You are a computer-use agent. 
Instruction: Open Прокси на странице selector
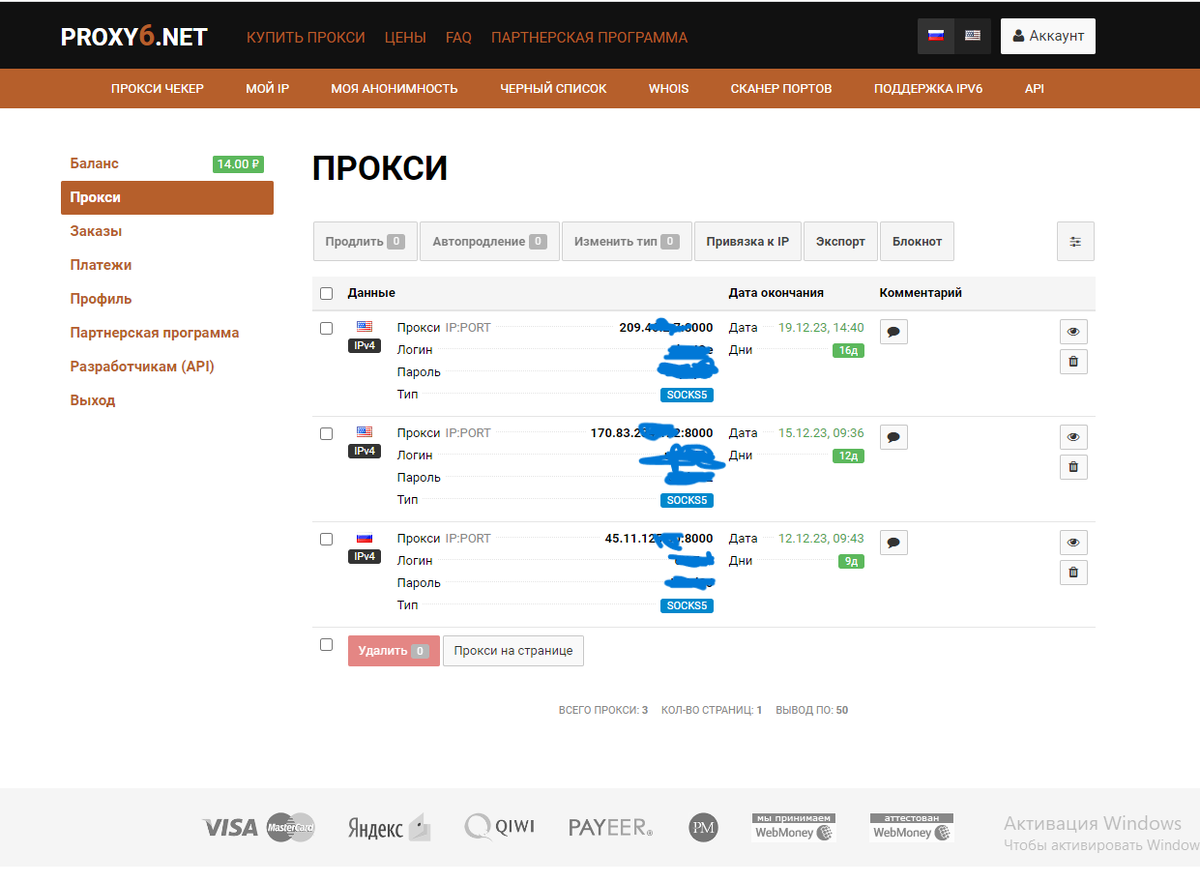tap(513, 650)
